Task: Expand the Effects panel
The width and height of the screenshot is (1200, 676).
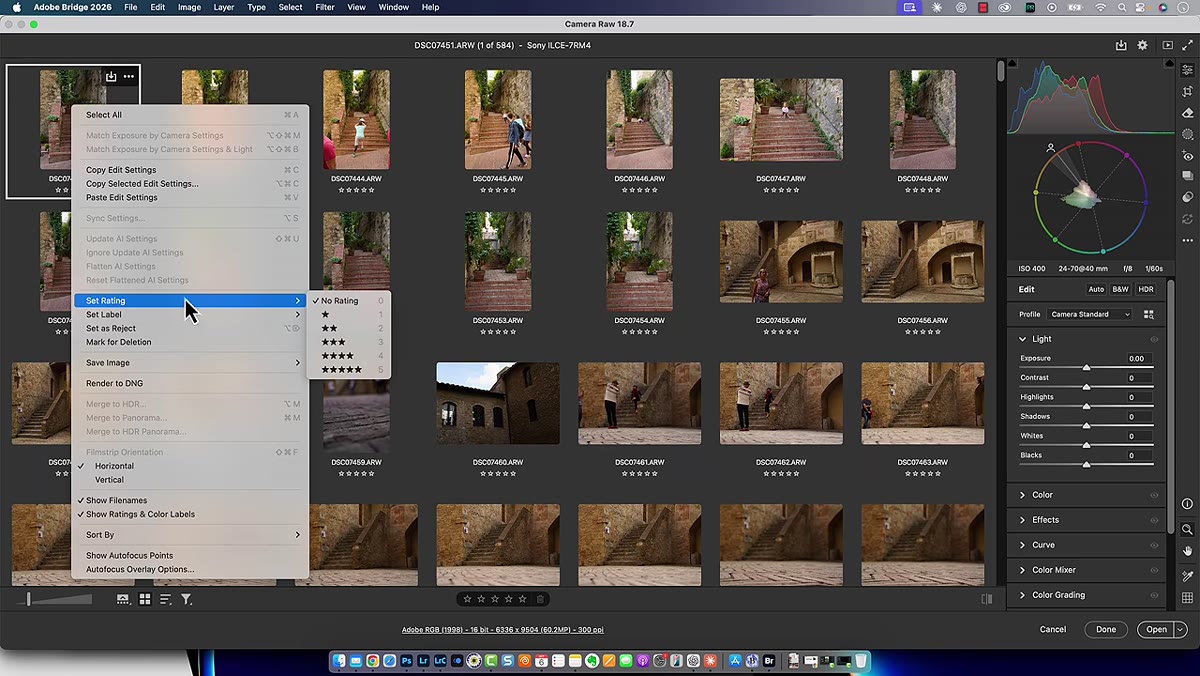Action: (1022, 520)
